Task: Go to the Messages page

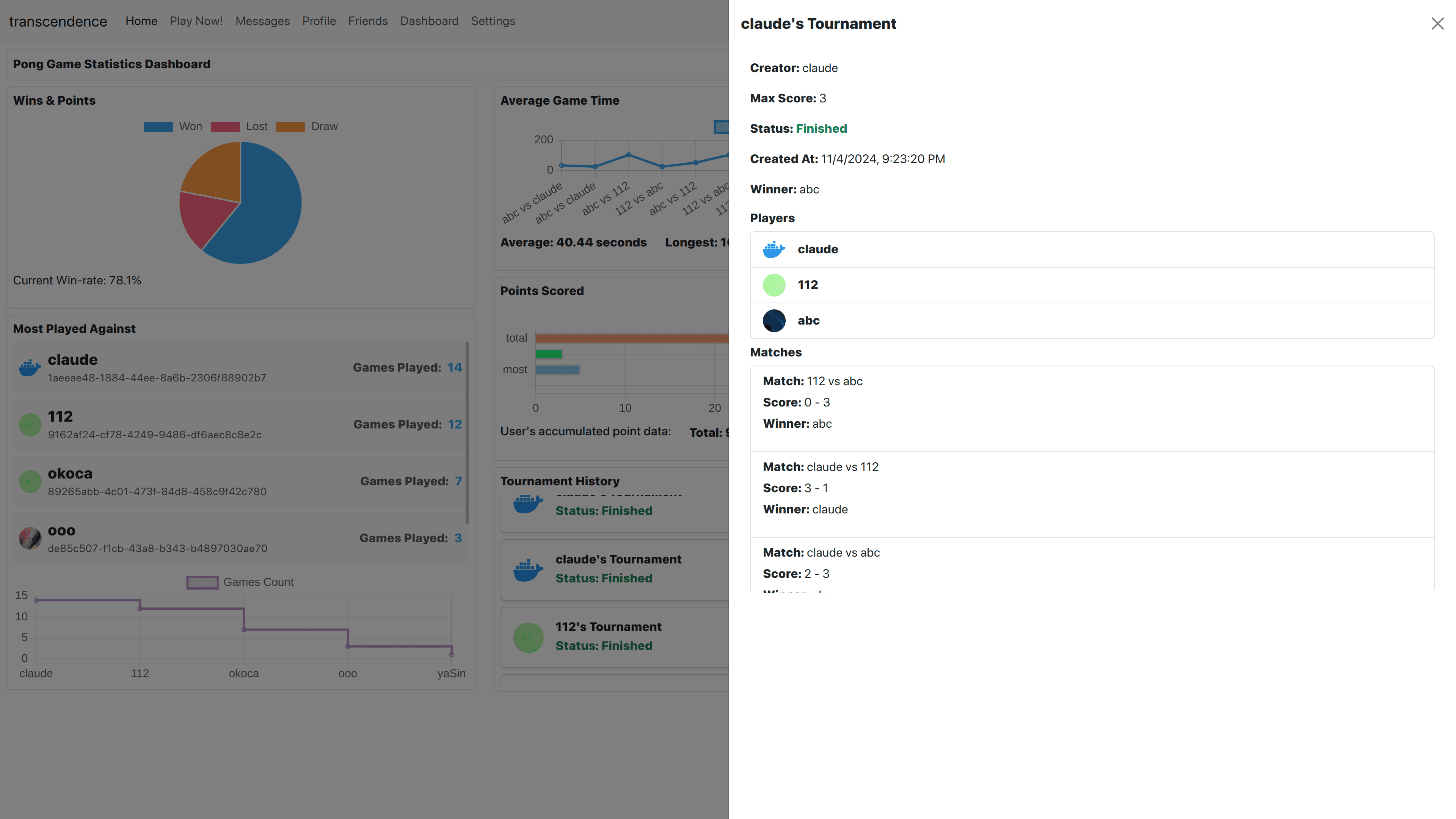Action: 262,21
